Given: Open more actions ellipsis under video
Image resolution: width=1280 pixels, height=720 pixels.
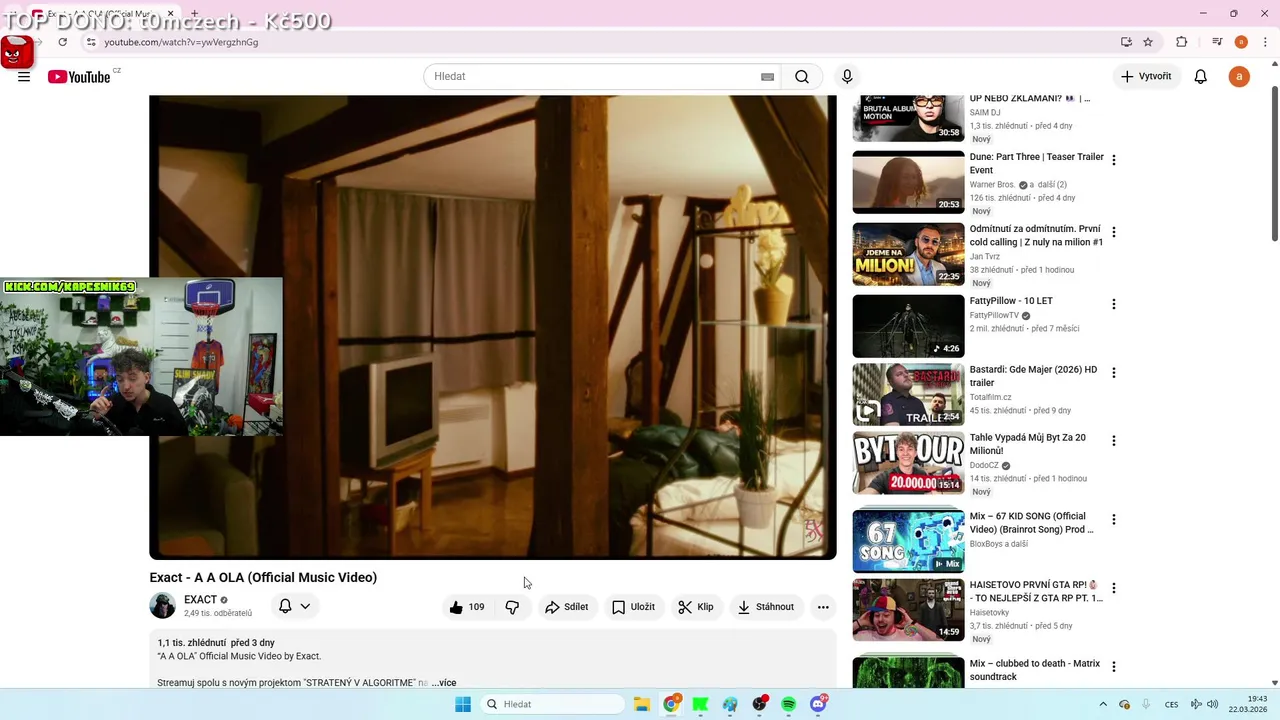Looking at the screenshot, I should tap(823, 607).
